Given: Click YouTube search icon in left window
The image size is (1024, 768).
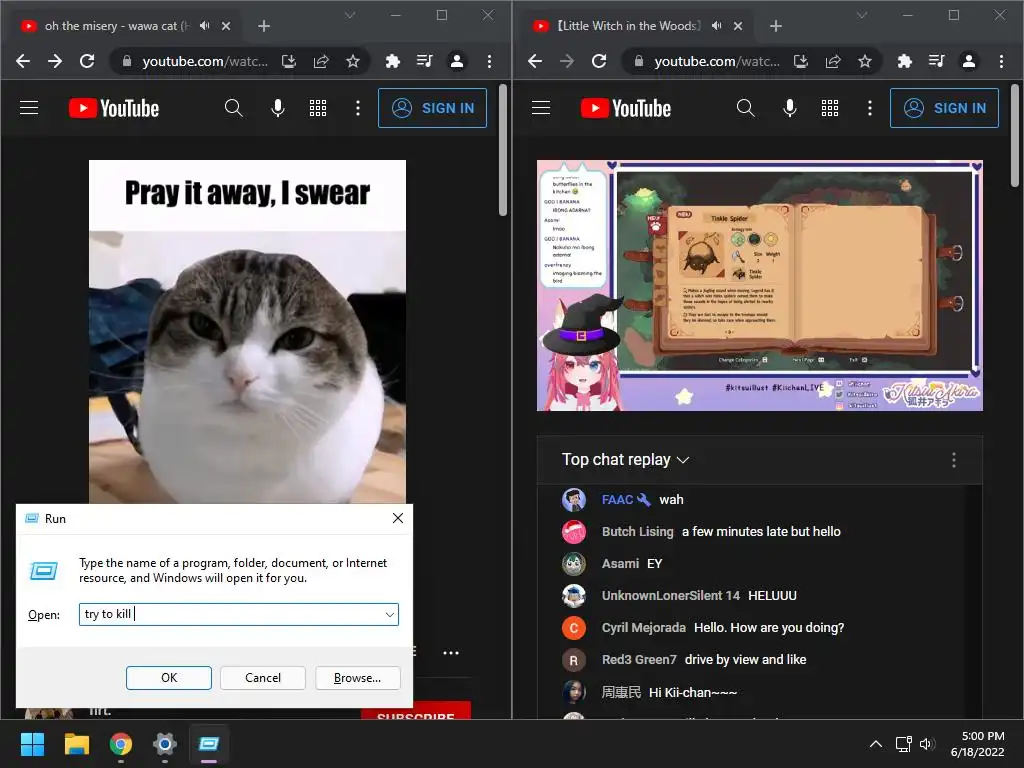Looking at the screenshot, I should pos(233,108).
